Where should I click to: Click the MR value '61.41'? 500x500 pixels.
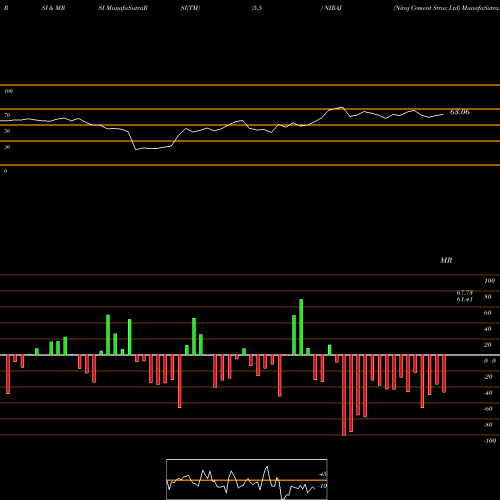pos(465,299)
